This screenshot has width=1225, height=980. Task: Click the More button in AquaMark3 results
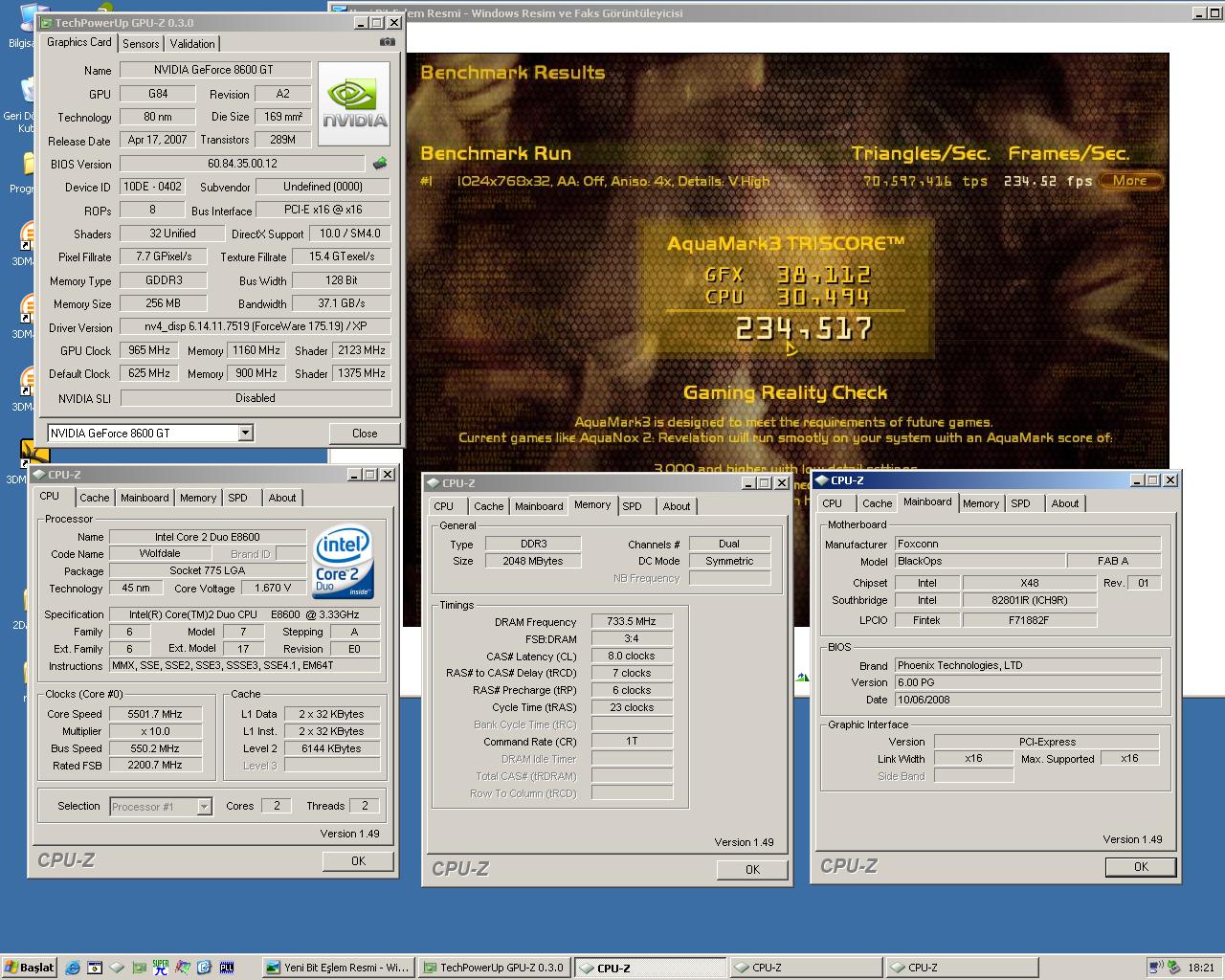click(x=1130, y=180)
